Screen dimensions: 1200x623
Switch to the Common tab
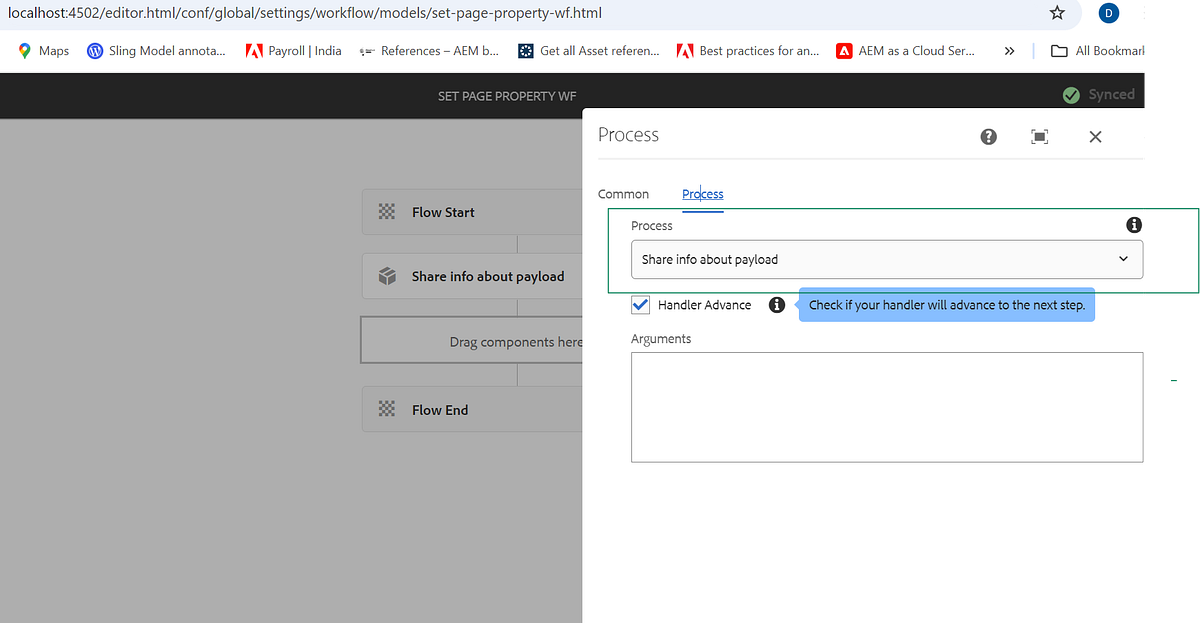(x=623, y=193)
